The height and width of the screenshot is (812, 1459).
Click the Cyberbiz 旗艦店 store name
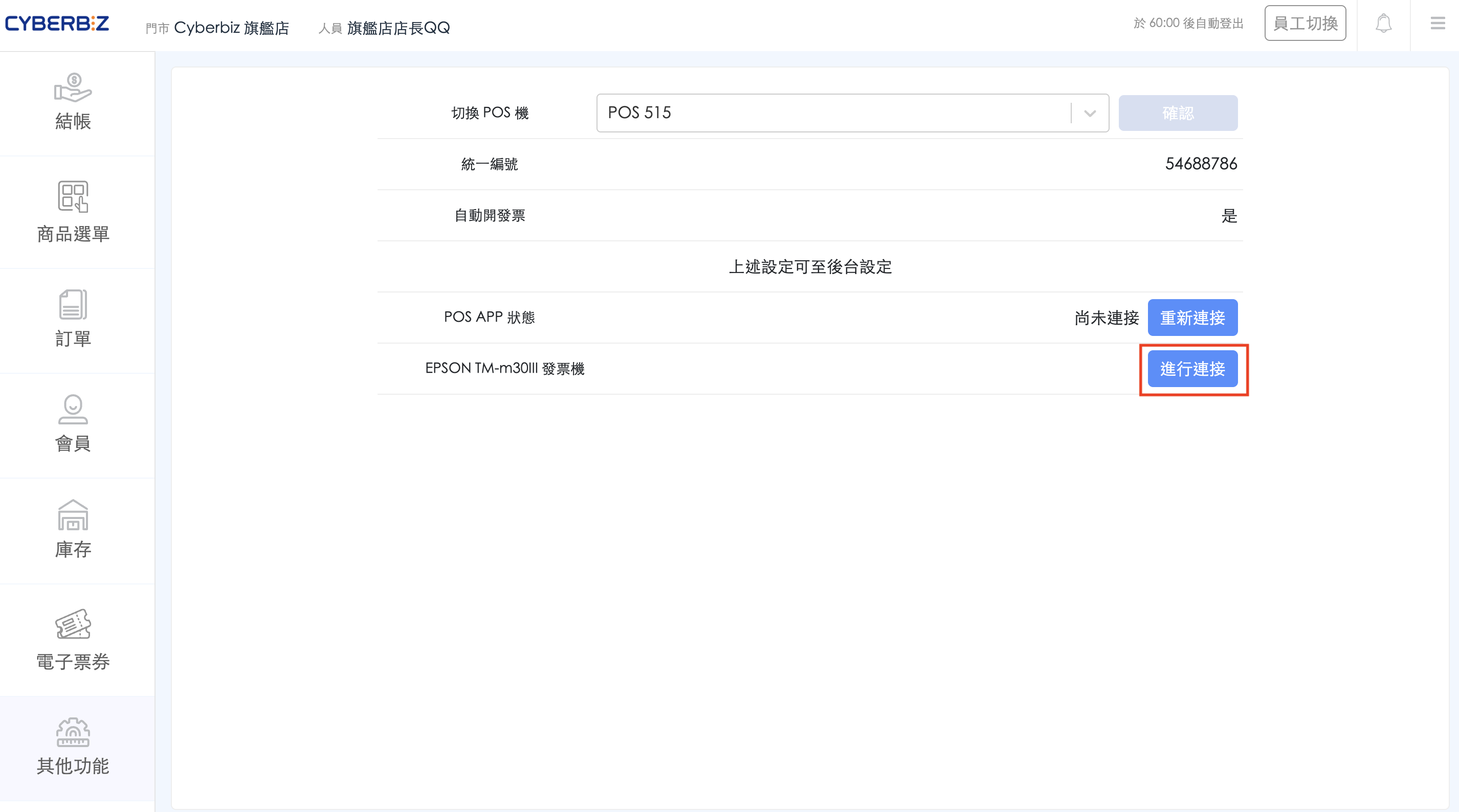pos(231,28)
